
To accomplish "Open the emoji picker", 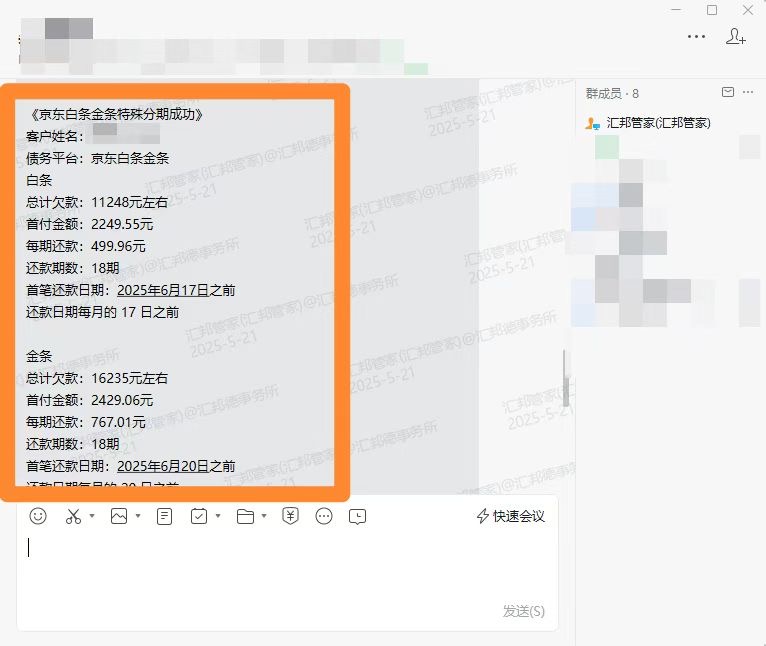I will pyautogui.click(x=38, y=516).
